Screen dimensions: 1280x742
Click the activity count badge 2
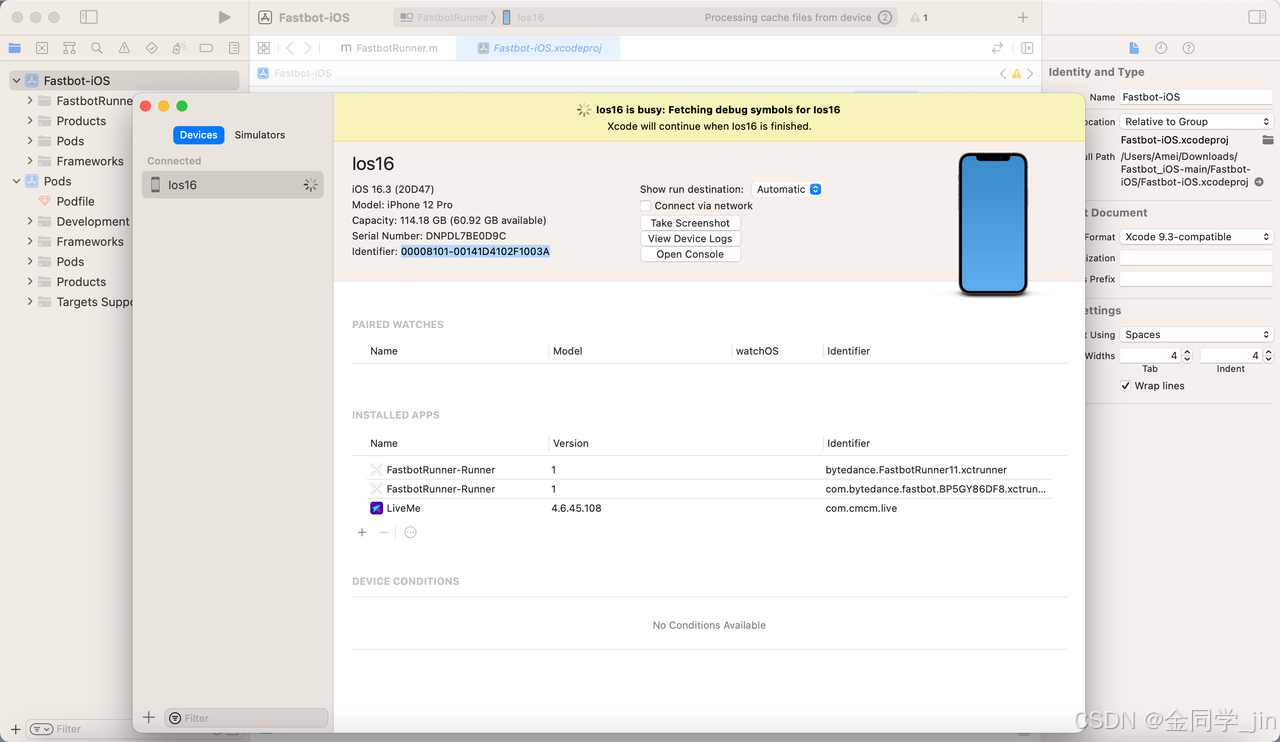885,17
